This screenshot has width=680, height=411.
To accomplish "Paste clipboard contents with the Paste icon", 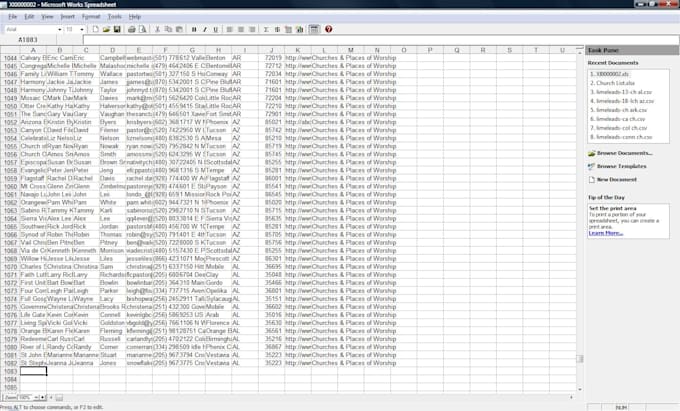I will [x=179, y=29].
